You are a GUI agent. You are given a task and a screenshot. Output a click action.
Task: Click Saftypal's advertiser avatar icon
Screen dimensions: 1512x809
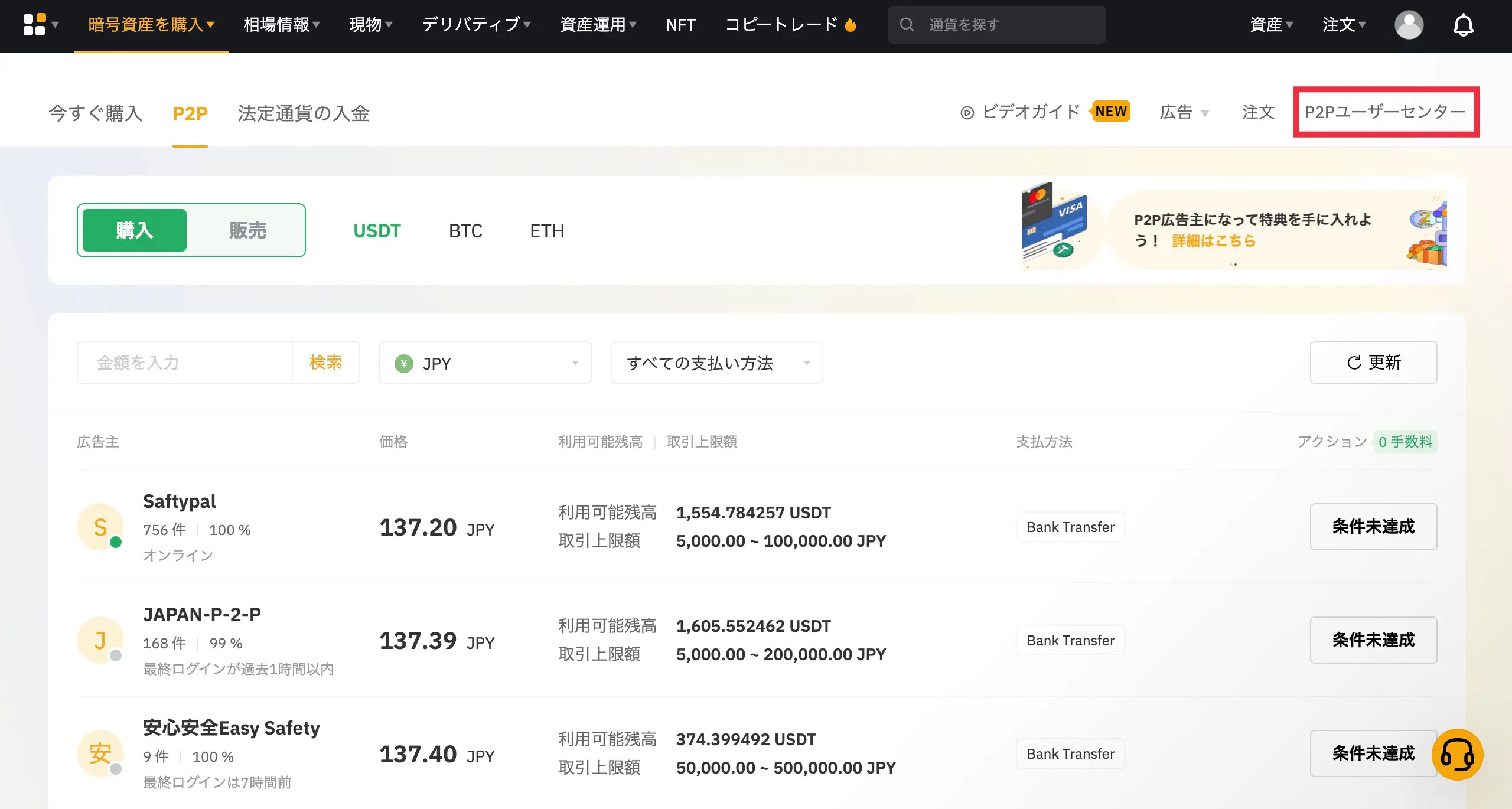click(100, 526)
